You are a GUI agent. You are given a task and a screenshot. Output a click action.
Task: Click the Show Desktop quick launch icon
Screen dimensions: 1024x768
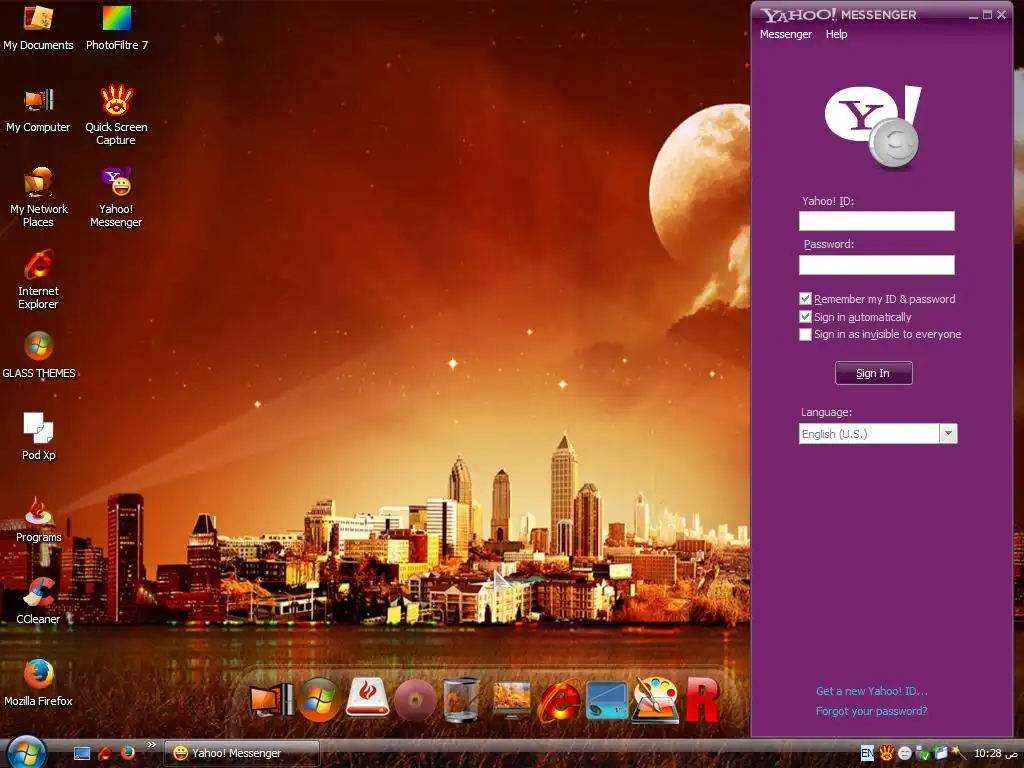tap(82, 754)
